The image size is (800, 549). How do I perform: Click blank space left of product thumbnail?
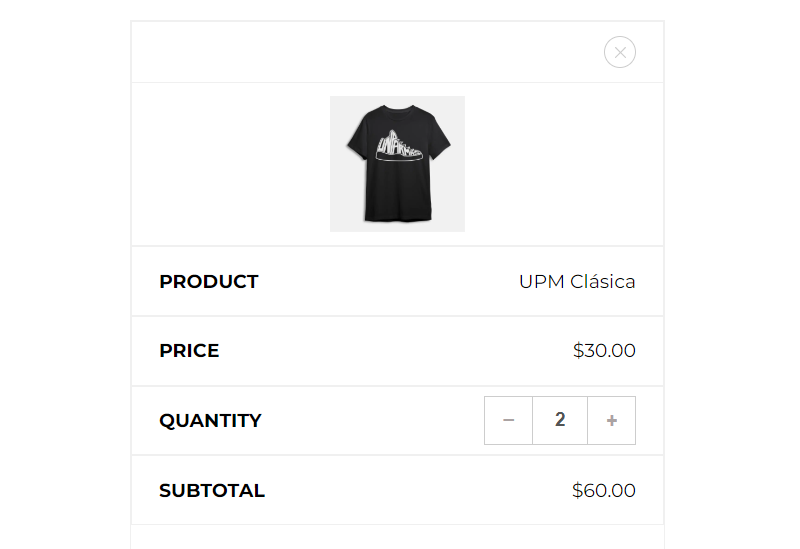point(230,164)
